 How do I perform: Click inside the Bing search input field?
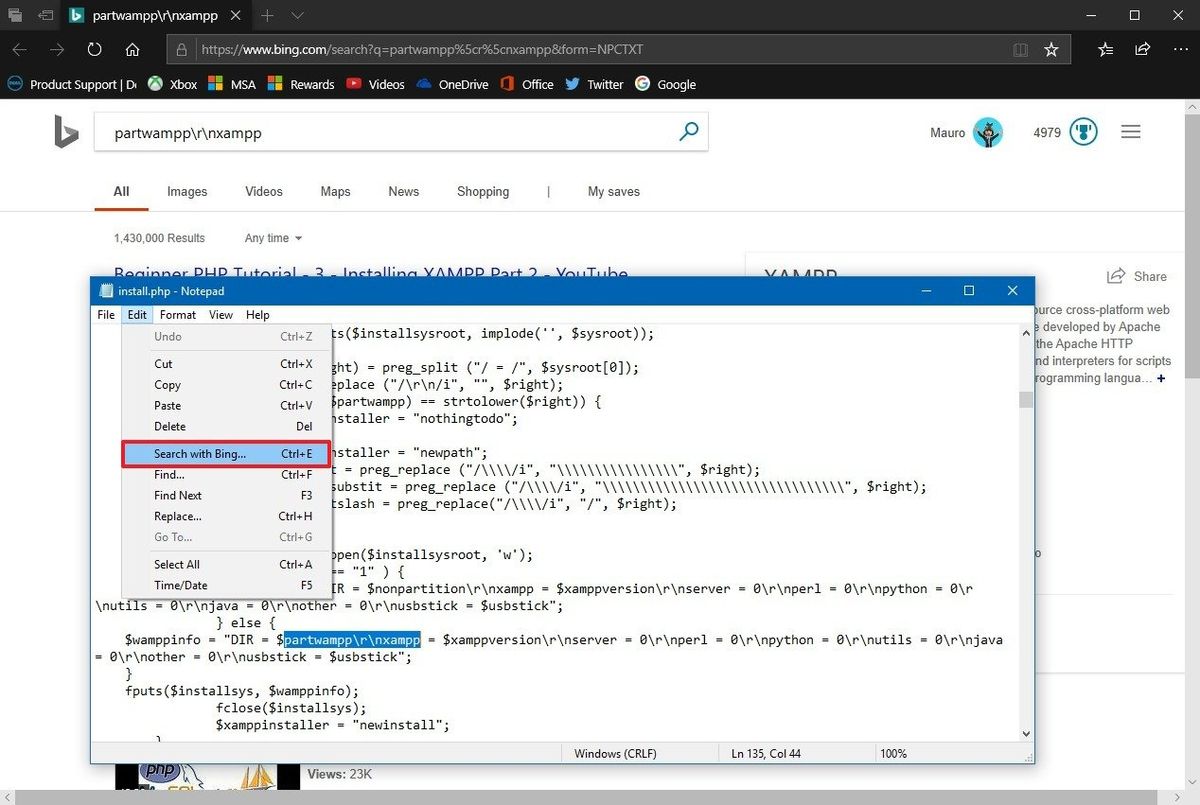coord(350,131)
